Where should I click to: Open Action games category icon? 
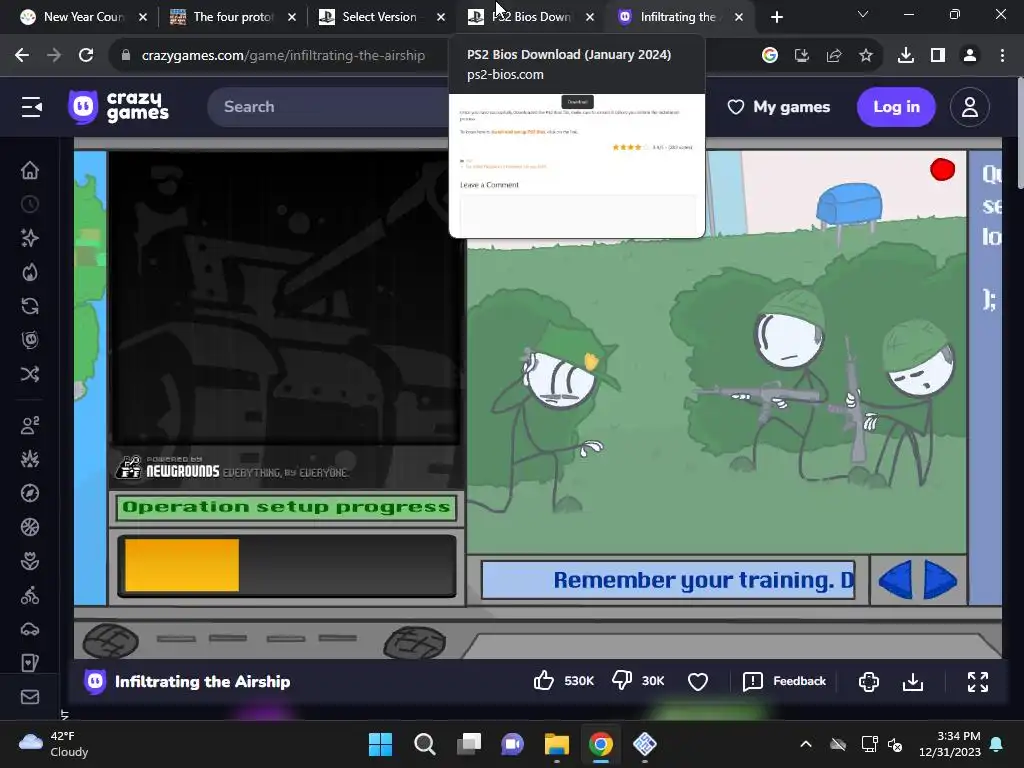point(29,459)
